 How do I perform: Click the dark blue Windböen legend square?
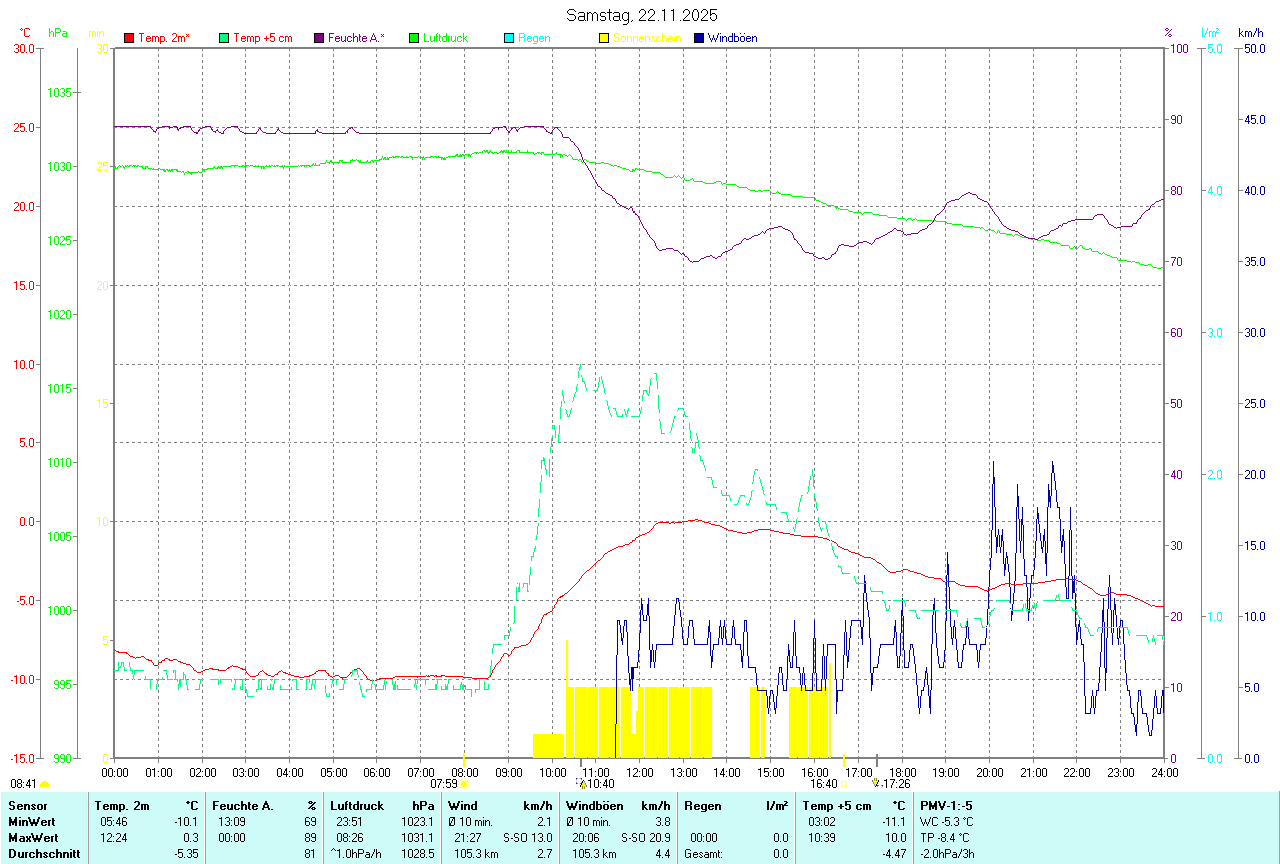click(x=699, y=38)
